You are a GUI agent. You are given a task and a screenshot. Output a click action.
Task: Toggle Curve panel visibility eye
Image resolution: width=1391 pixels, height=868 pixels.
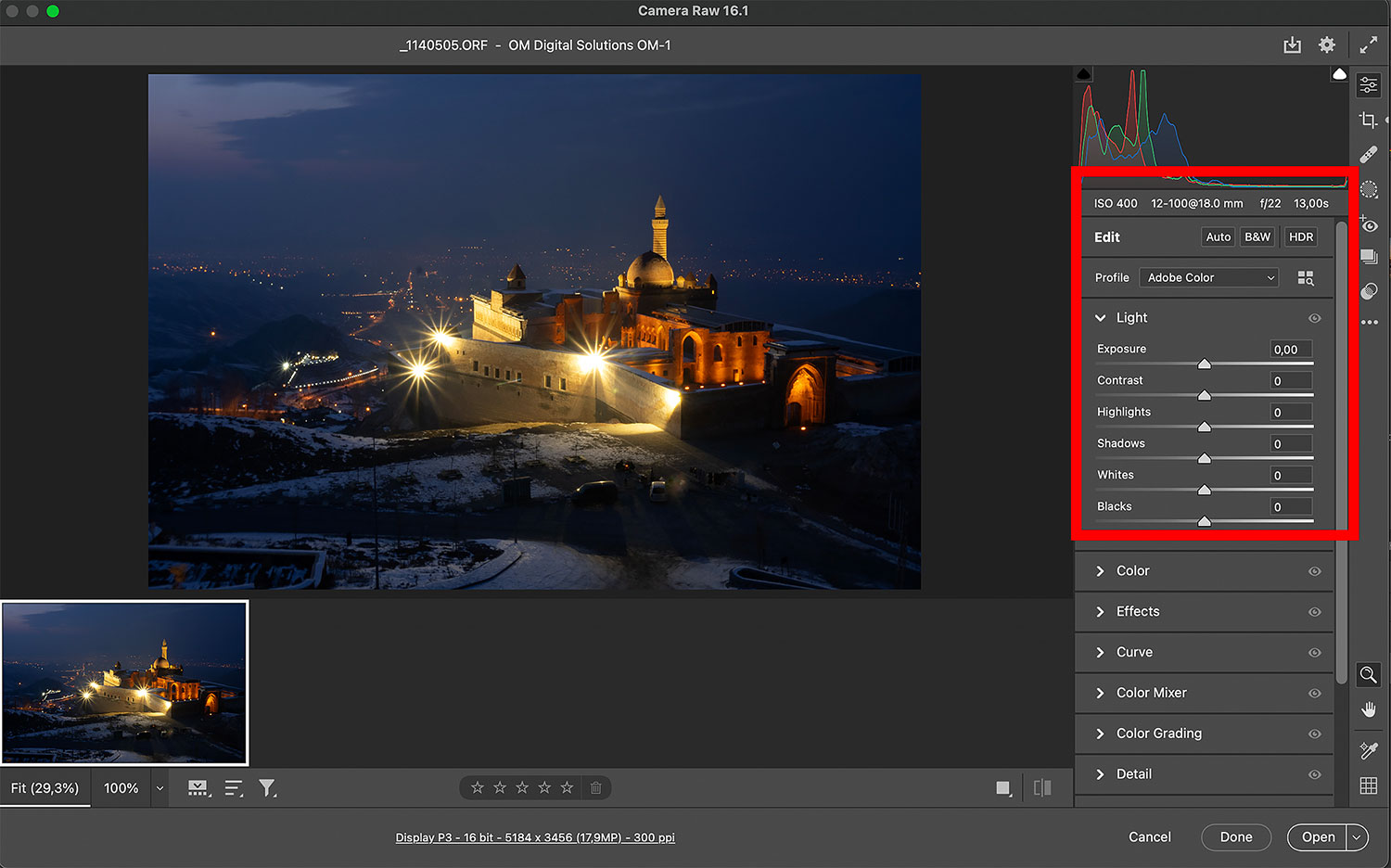point(1314,653)
